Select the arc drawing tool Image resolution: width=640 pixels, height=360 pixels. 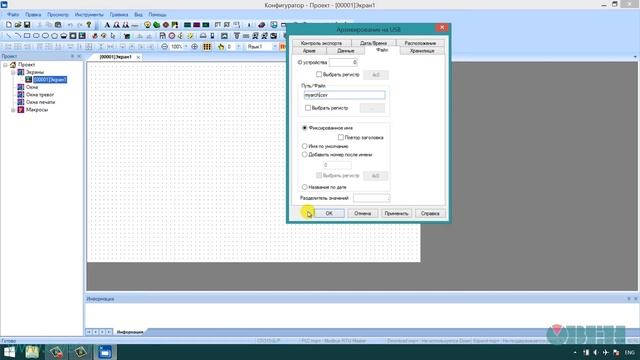18,36
